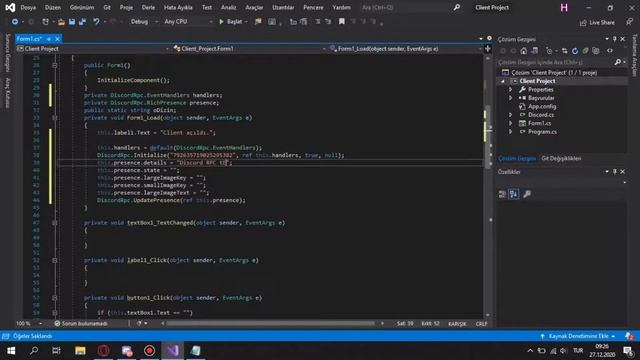Toggle the pin on Form1.cs tab

pyautogui.click(x=49, y=39)
